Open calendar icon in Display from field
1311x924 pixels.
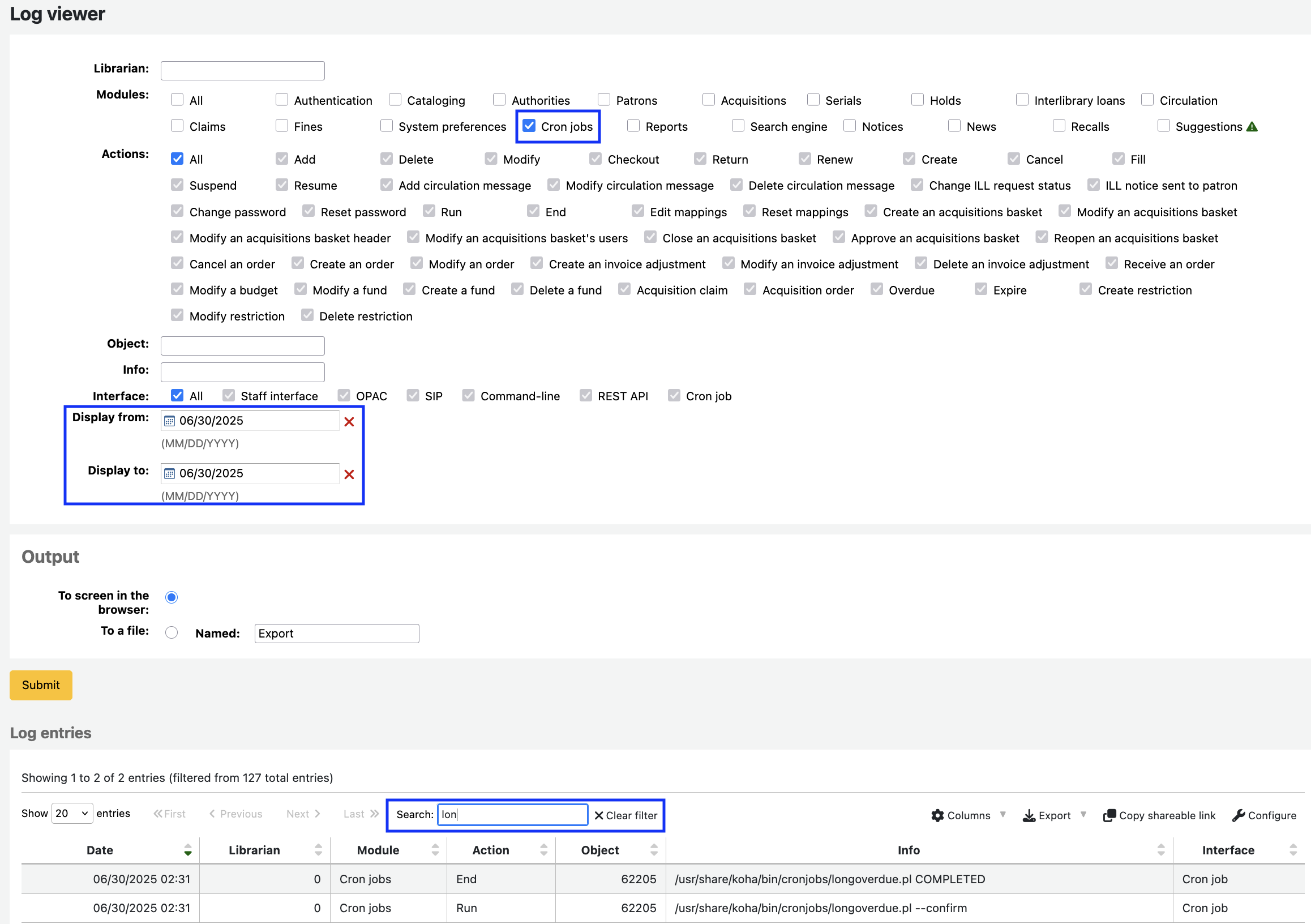(170, 421)
